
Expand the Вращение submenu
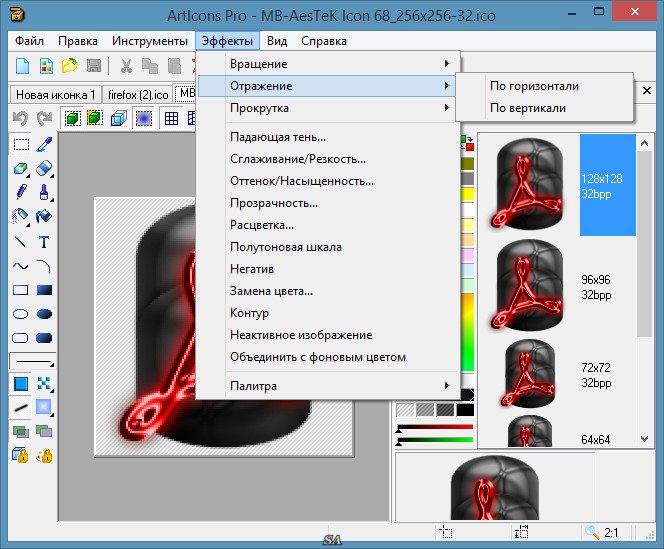(328, 64)
